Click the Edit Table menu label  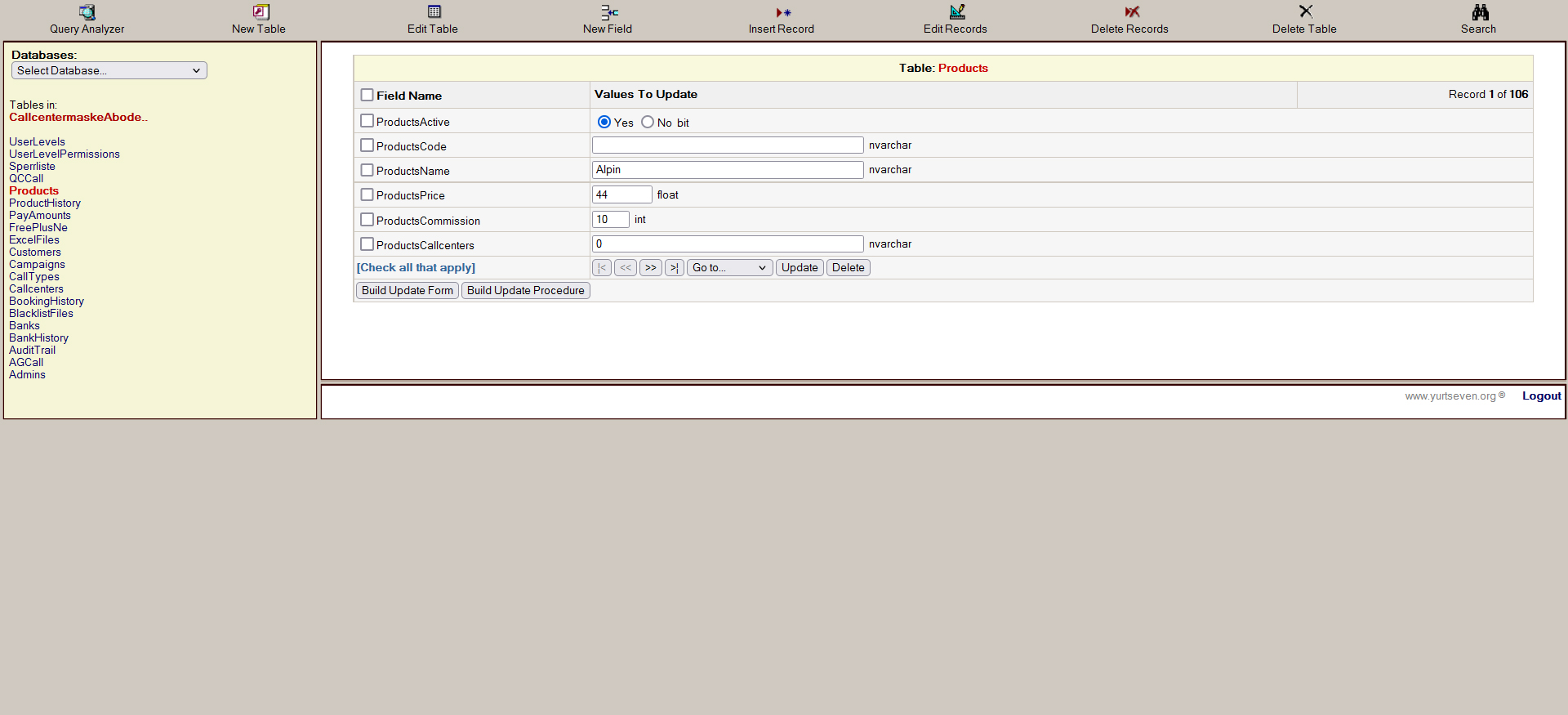433,29
